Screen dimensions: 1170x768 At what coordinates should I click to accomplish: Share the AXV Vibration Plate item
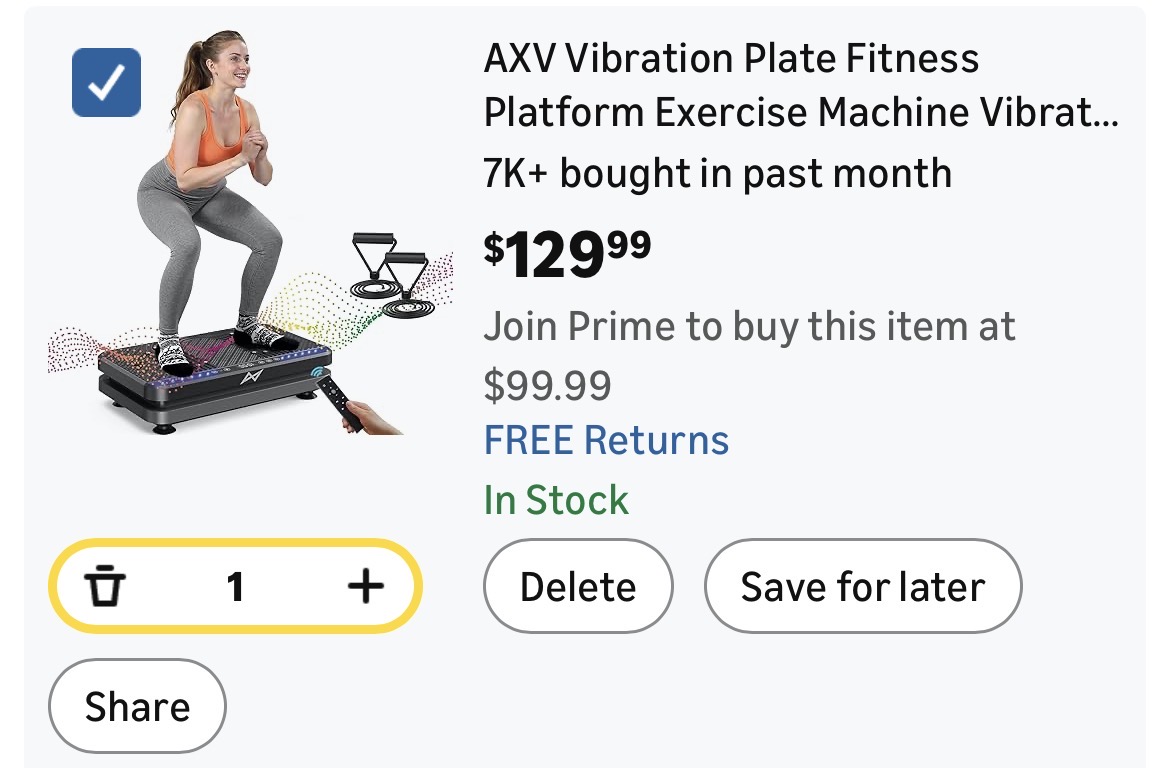(137, 707)
